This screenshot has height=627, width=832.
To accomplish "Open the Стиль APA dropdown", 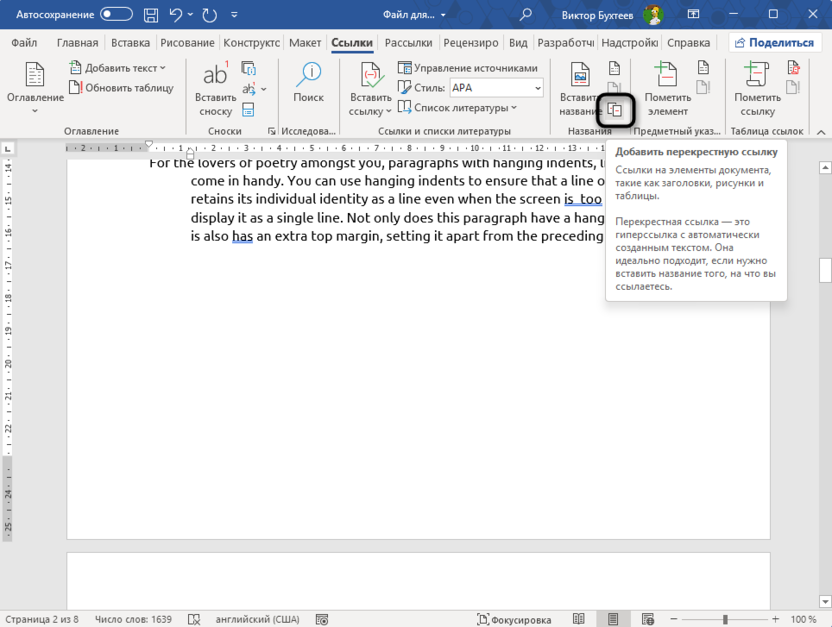I will [x=496, y=88].
